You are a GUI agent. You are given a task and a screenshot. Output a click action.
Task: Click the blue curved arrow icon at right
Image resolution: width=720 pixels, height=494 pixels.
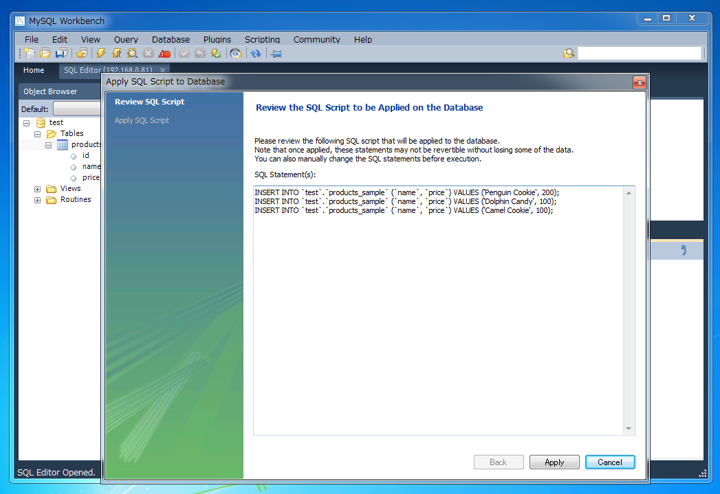tap(684, 250)
